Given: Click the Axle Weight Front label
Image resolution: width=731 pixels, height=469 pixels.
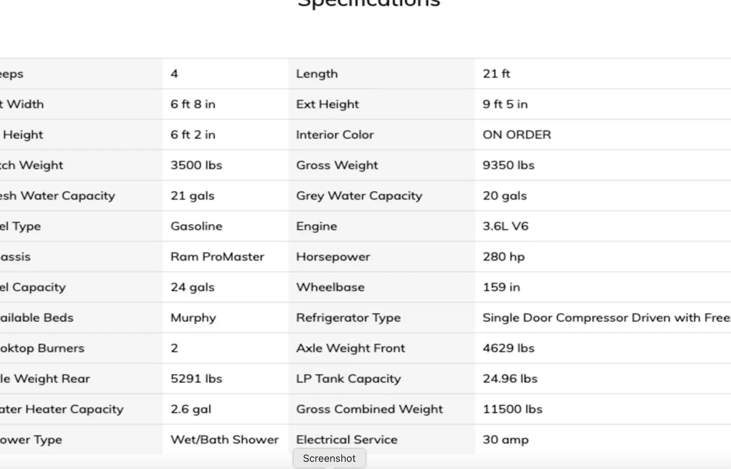Looking at the screenshot, I should (350, 348).
